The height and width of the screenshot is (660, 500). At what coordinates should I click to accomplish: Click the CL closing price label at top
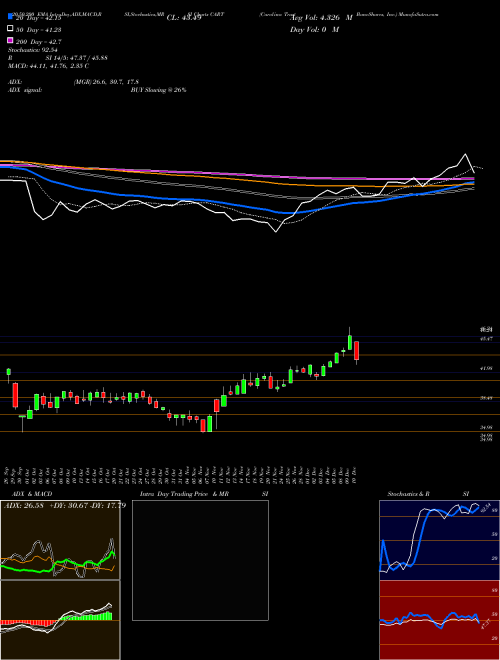(x=184, y=18)
